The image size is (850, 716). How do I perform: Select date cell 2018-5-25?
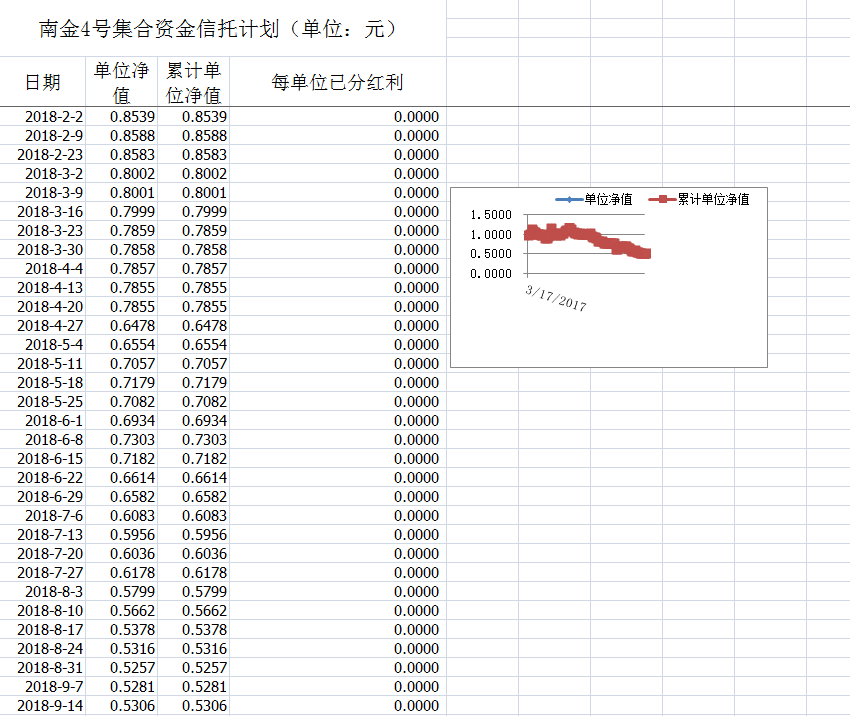tap(42, 401)
